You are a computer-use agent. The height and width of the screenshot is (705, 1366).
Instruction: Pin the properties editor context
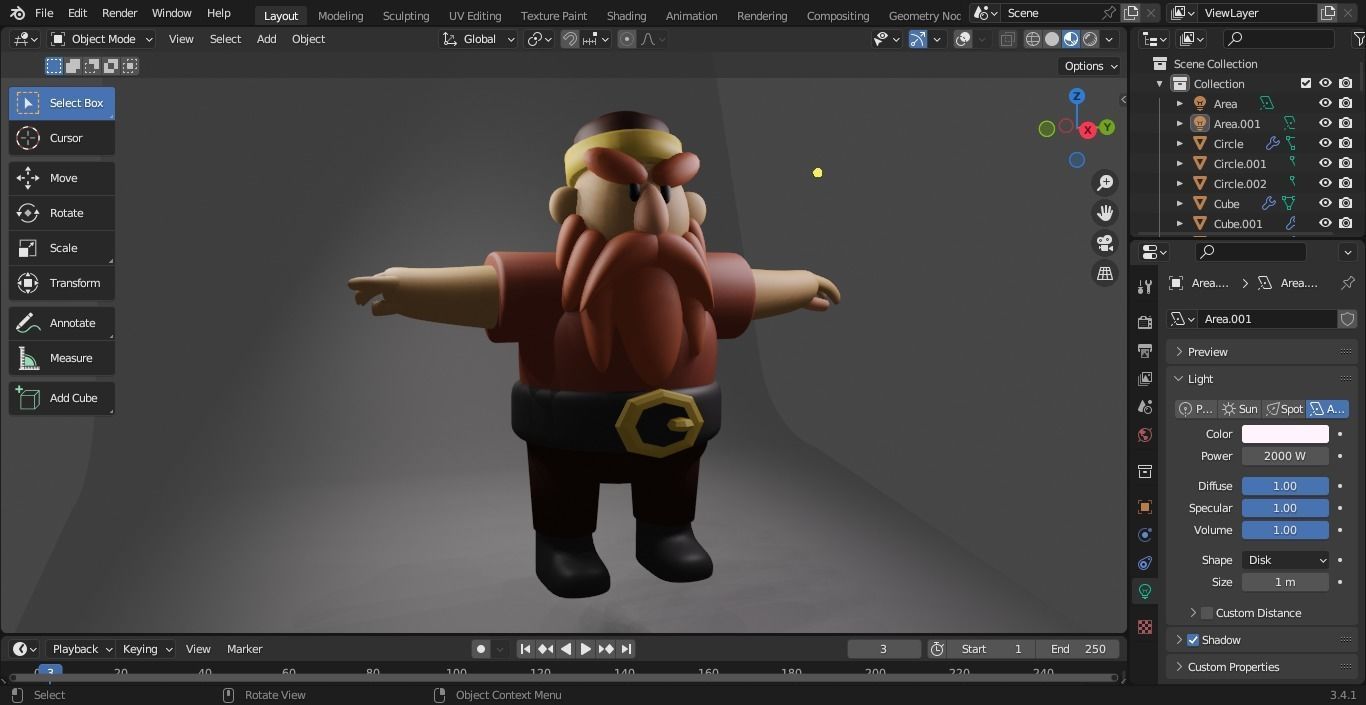point(1347,283)
